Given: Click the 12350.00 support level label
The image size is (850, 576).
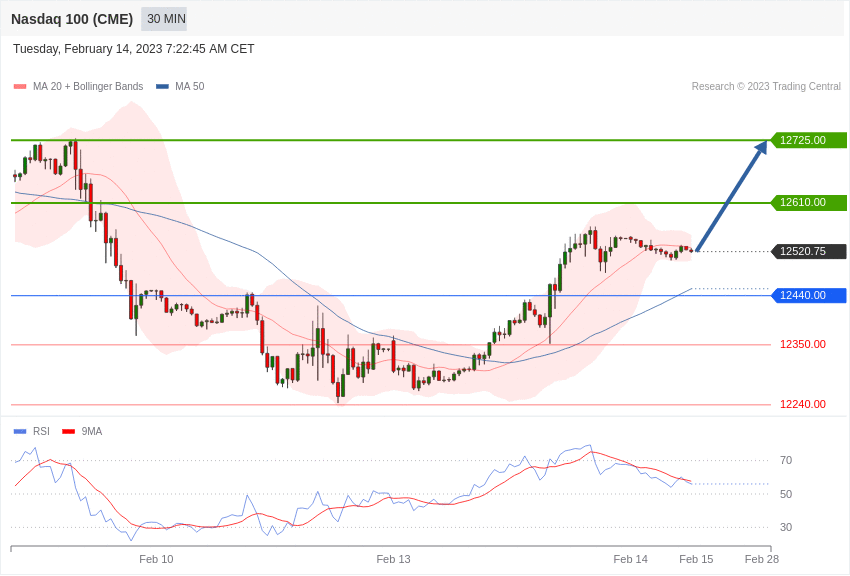Looking at the screenshot, I should (803, 345).
